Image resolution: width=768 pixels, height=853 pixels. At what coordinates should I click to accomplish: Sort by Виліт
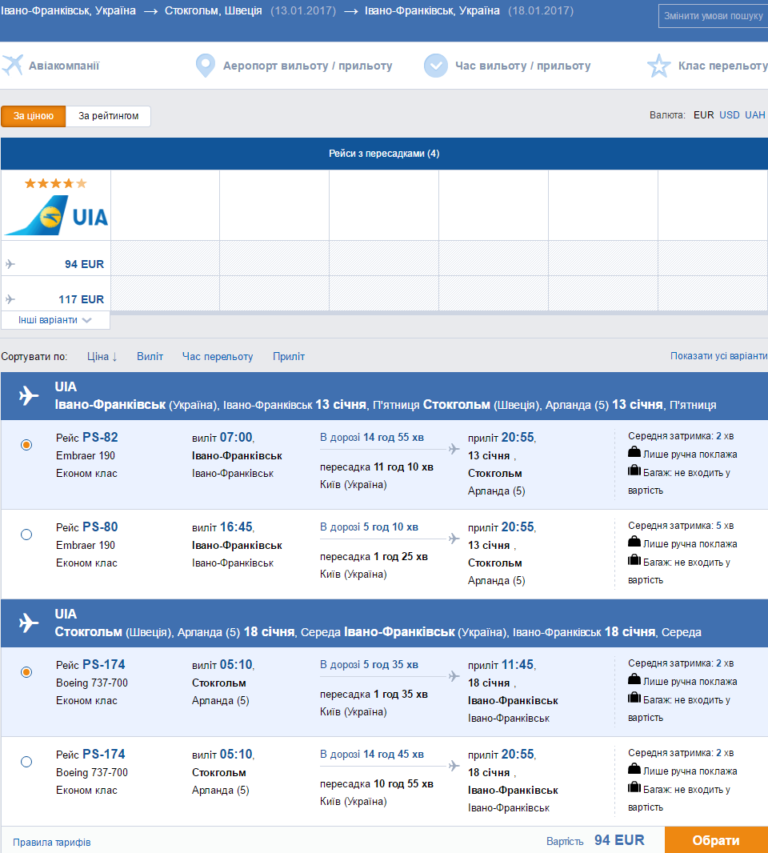pyautogui.click(x=150, y=356)
